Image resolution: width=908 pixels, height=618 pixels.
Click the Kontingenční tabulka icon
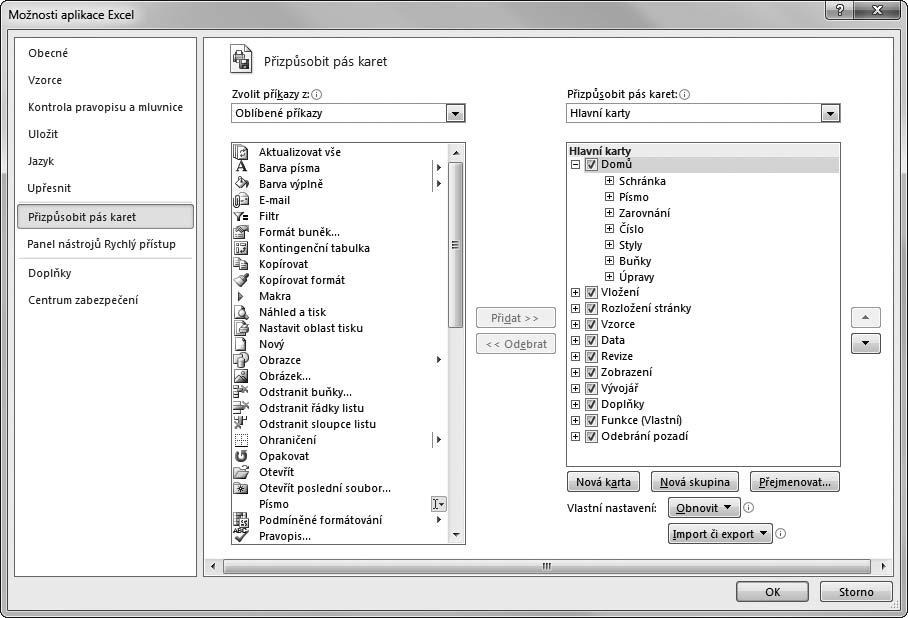[241, 248]
